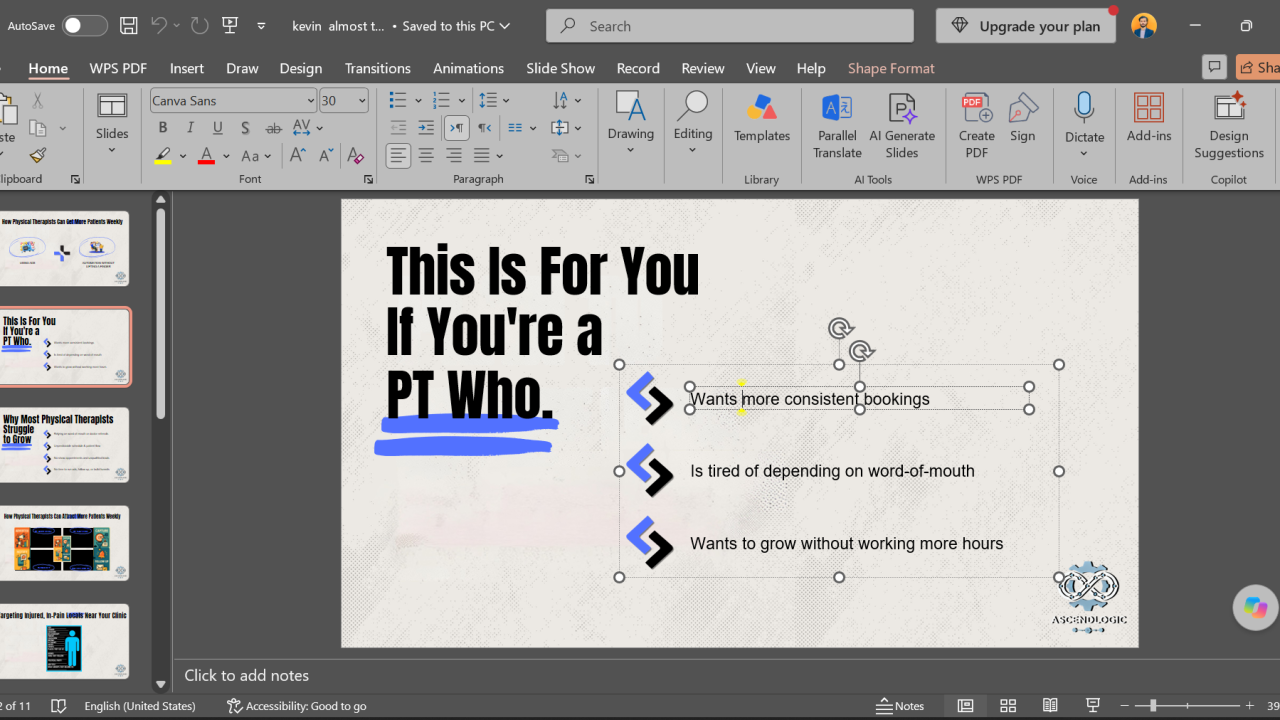The height and width of the screenshot is (720, 1280).
Task: Start Dictate microphone
Action: tap(1084, 124)
